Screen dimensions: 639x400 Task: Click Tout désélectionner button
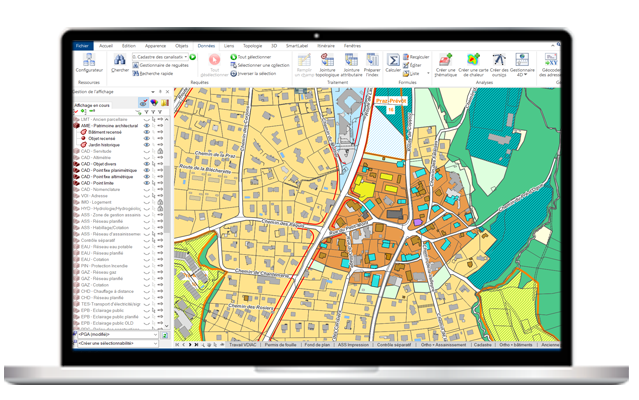point(214,65)
